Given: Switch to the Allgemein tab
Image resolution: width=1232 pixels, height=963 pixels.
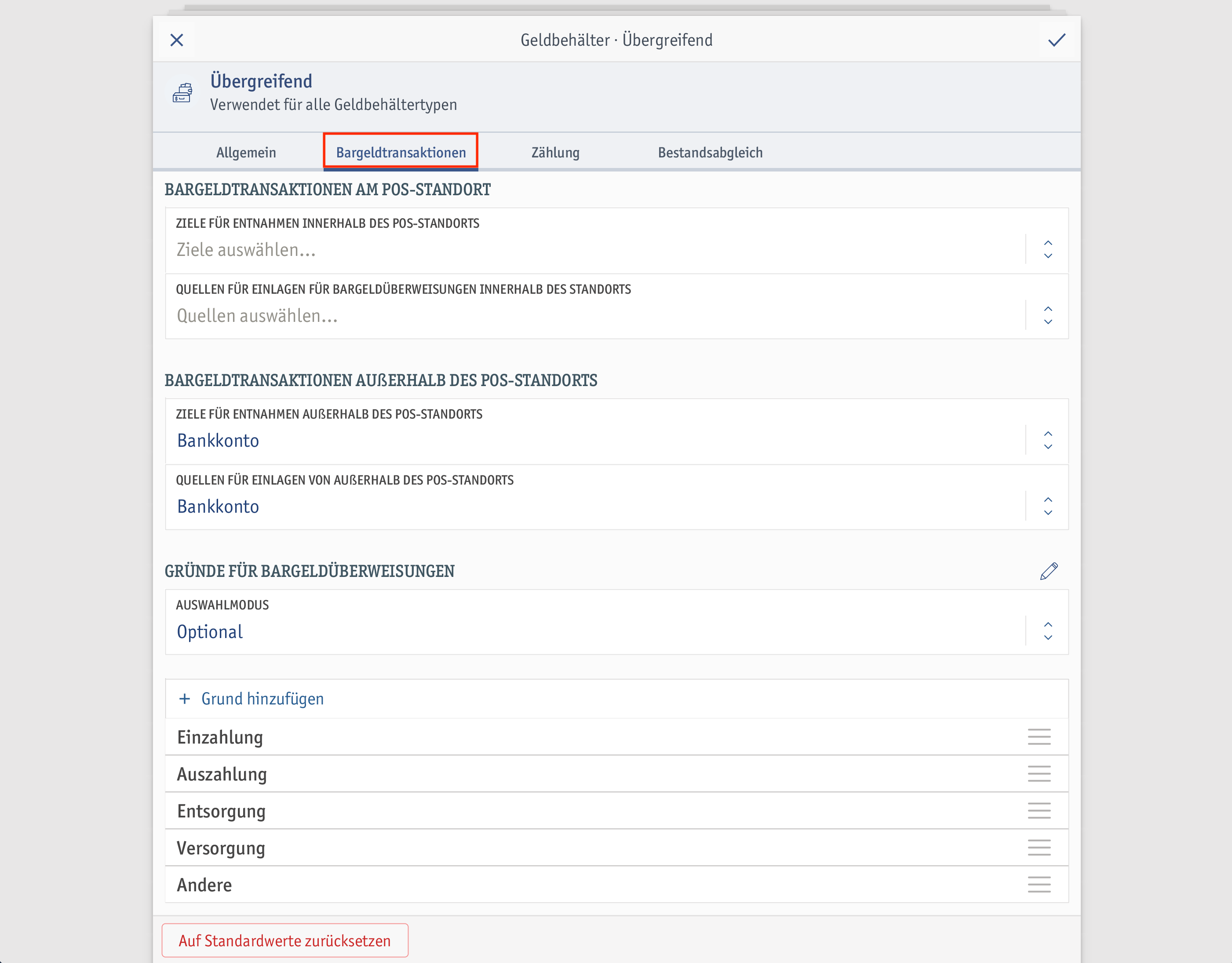Looking at the screenshot, I should [246, 152].
